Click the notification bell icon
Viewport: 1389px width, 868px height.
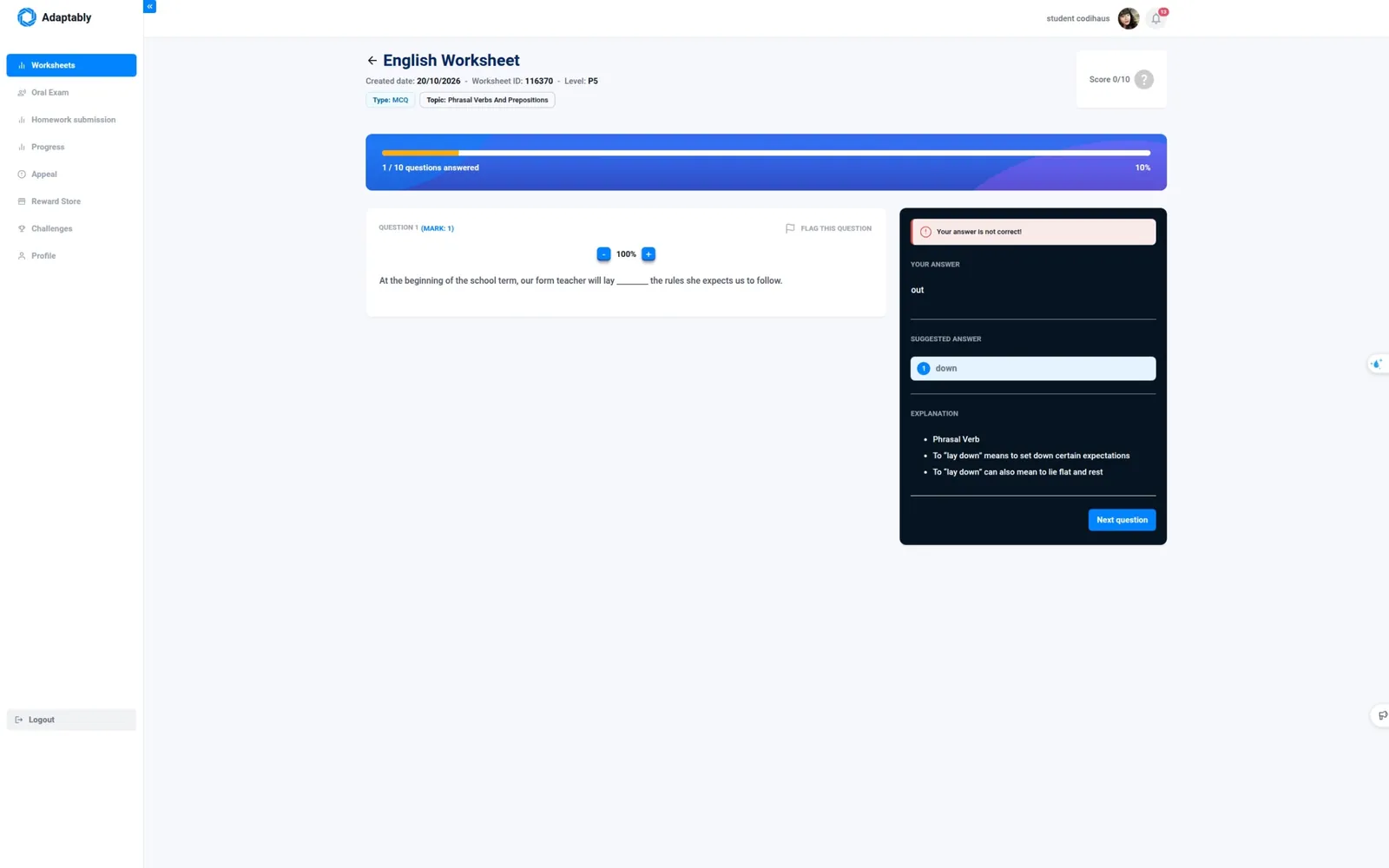tap(1156, 18)
